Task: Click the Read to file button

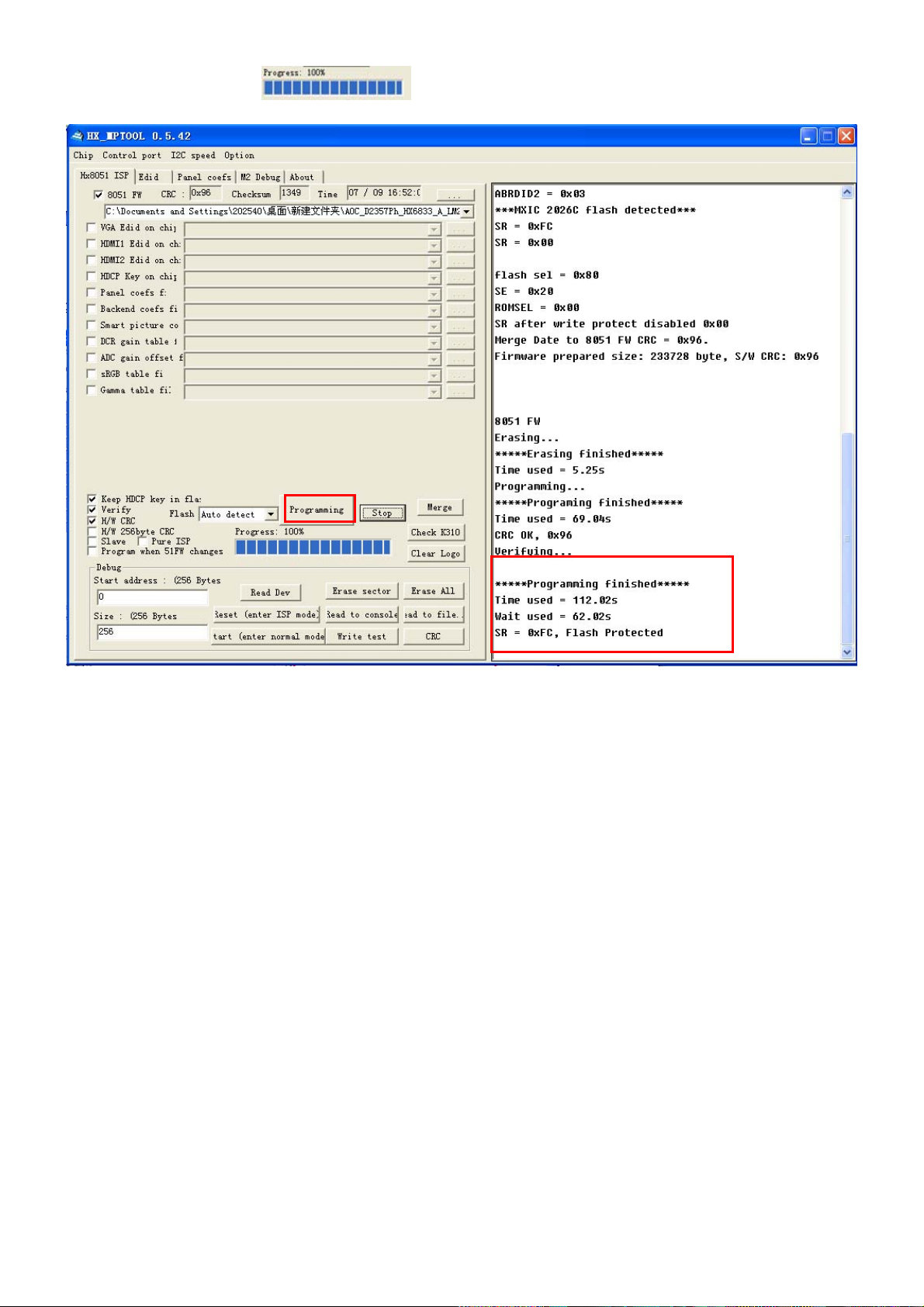Action: [x=434, y=614]
